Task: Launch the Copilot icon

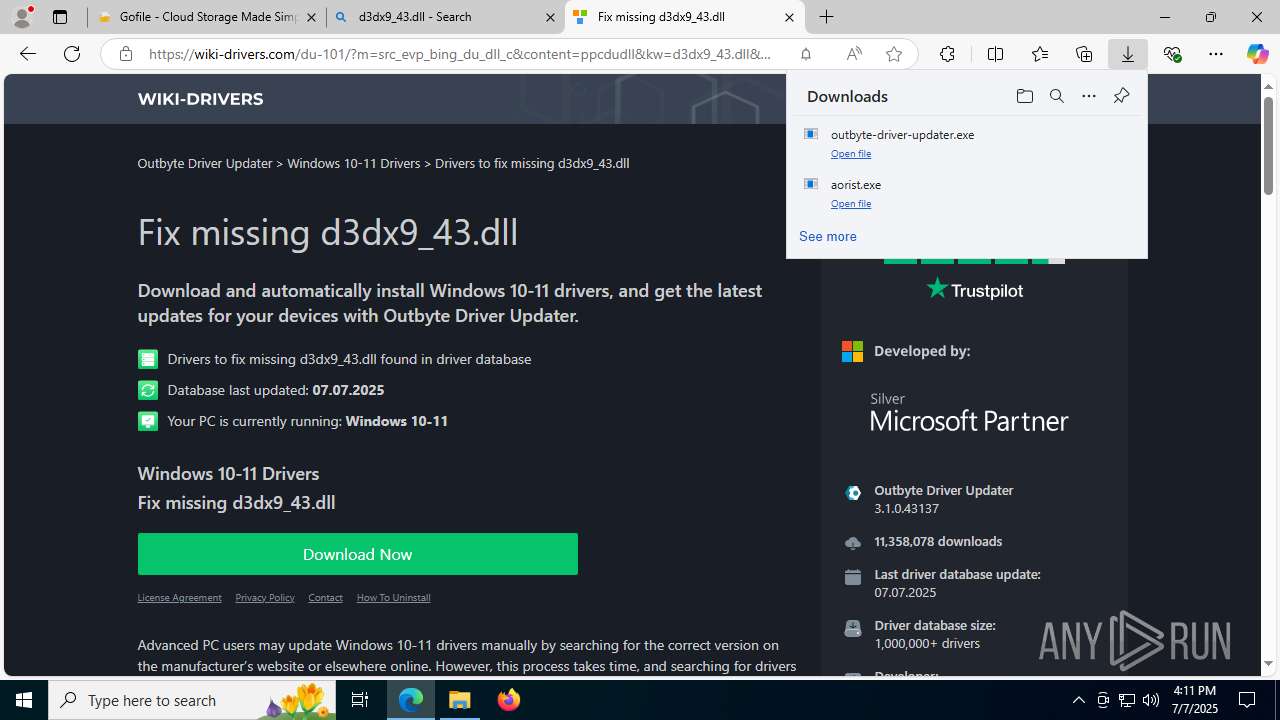Action: coord(1257,54)
